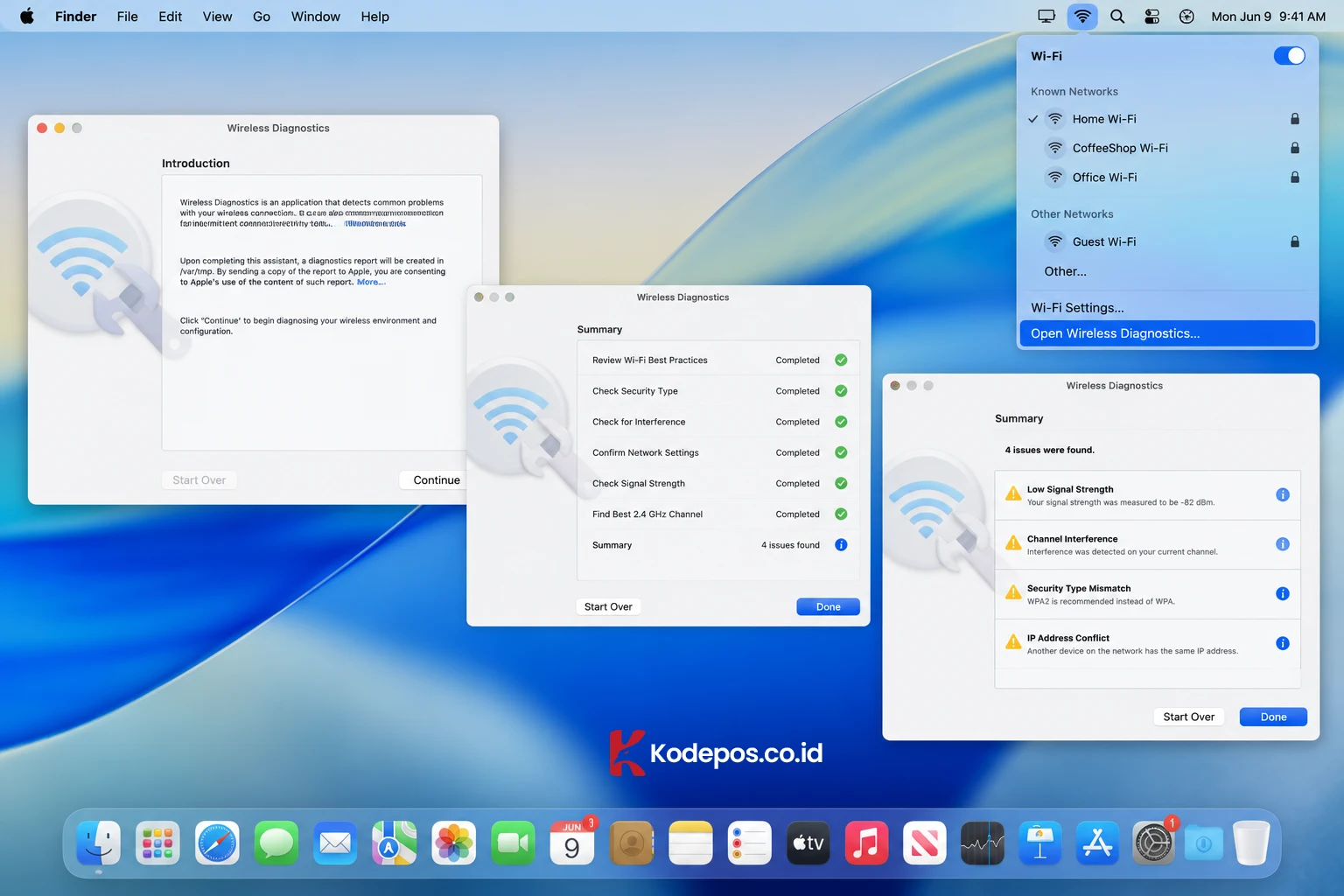Click info icon for Low Signal Strength
This screenshot has height=896, width=1344.
1283,494
